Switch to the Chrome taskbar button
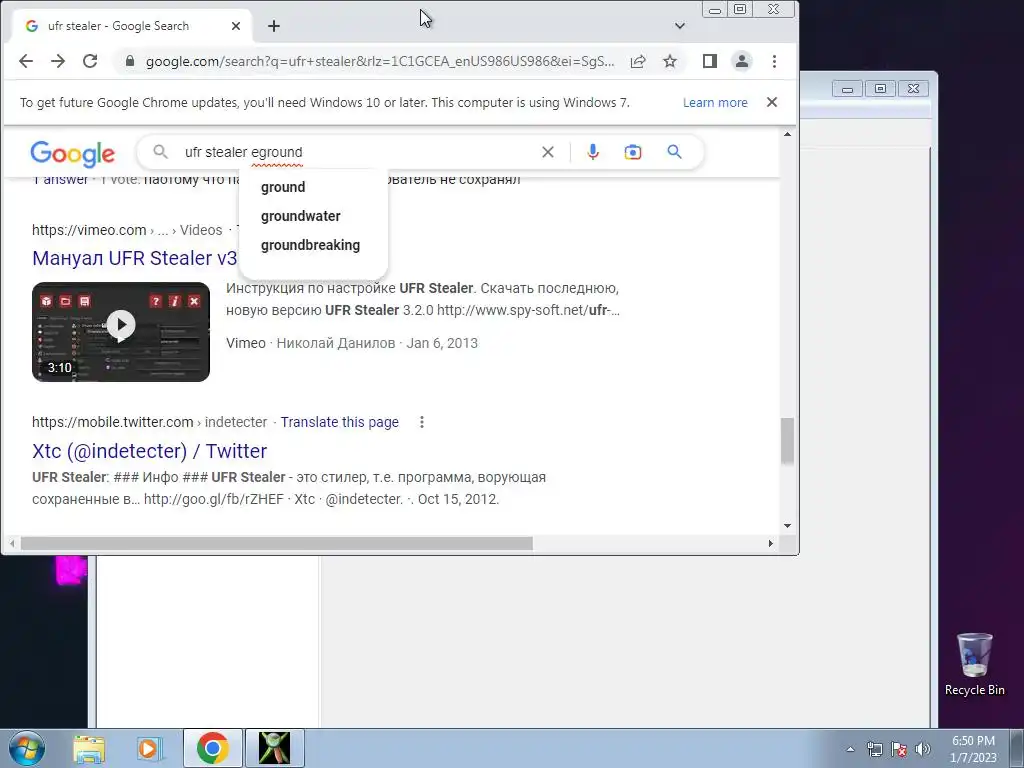 point(212,748)
